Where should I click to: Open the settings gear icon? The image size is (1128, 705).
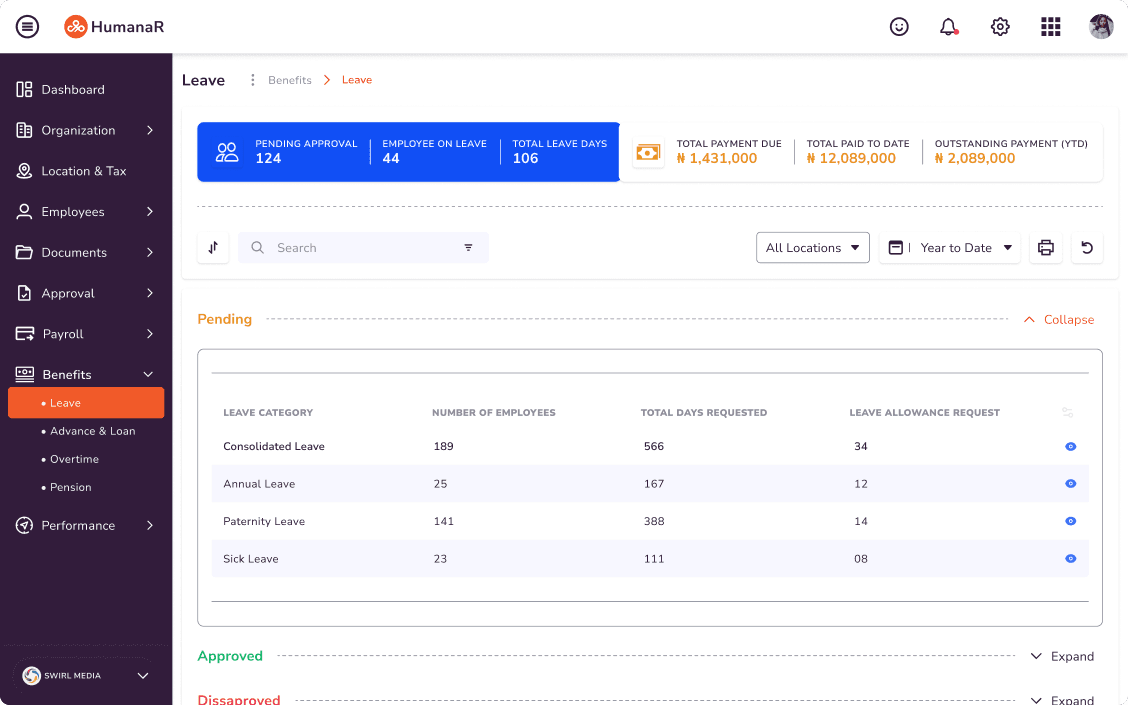[x=1000, y=27]
